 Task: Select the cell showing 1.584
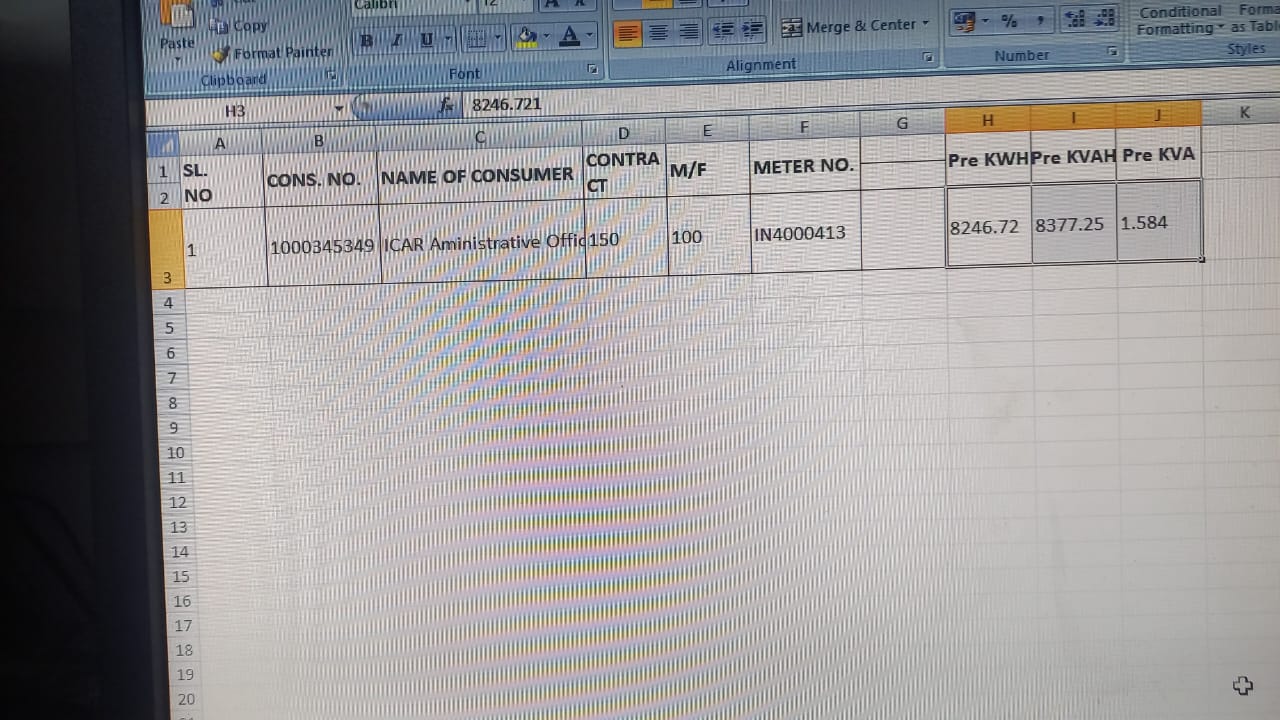tap(1159, 222)
